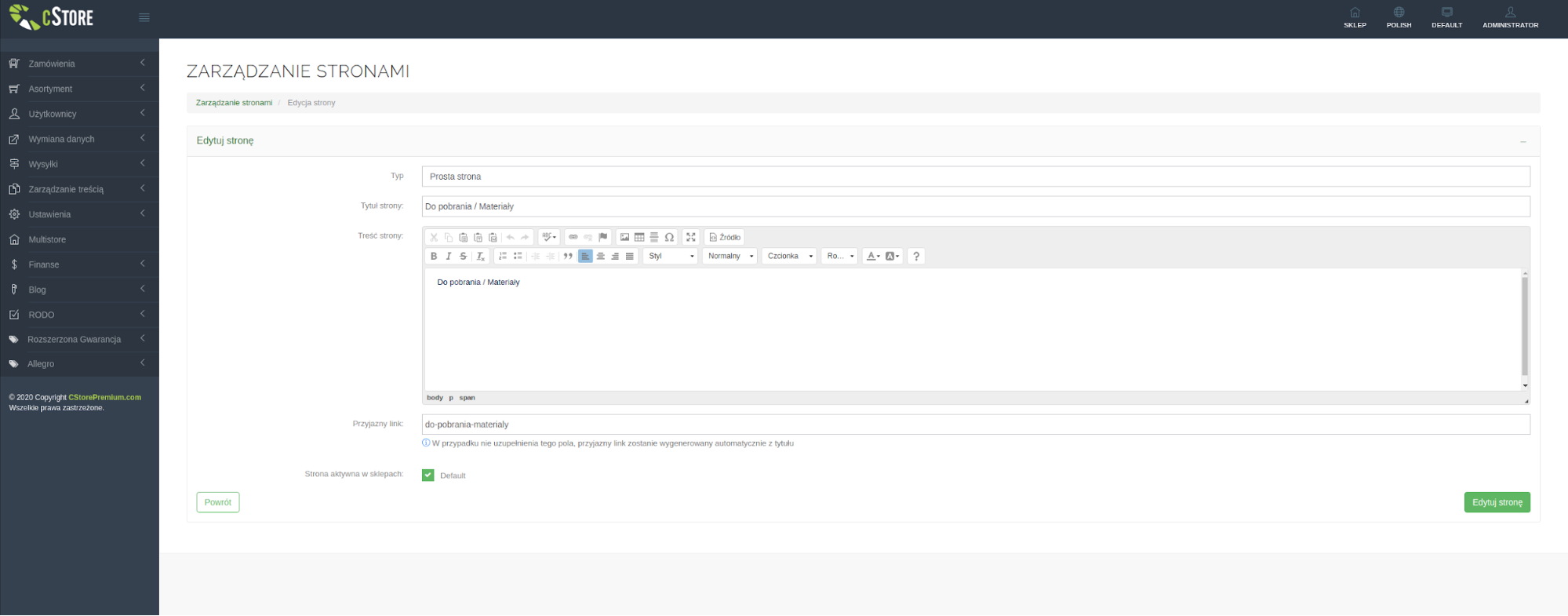Switch editor to Źródło source view
The image size is (1568, 616).
coord(725,237)
